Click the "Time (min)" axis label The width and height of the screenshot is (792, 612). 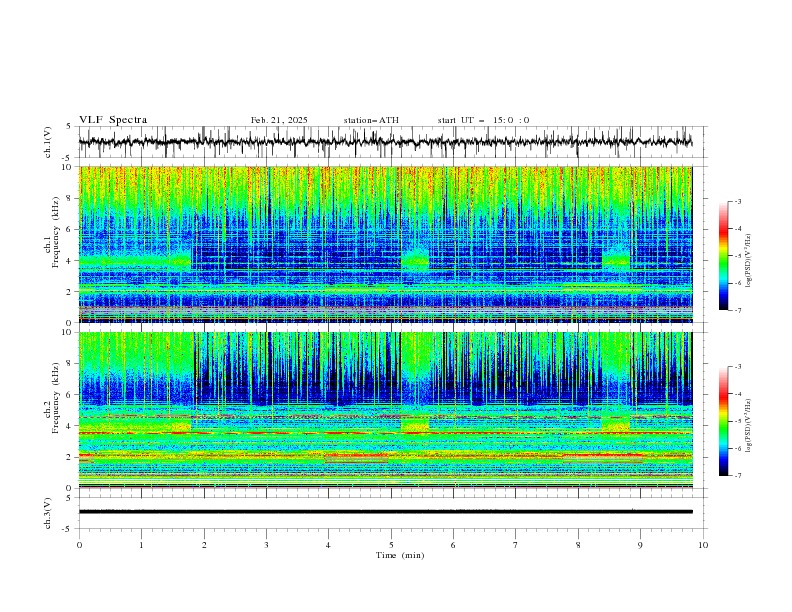tap(400, 555)
